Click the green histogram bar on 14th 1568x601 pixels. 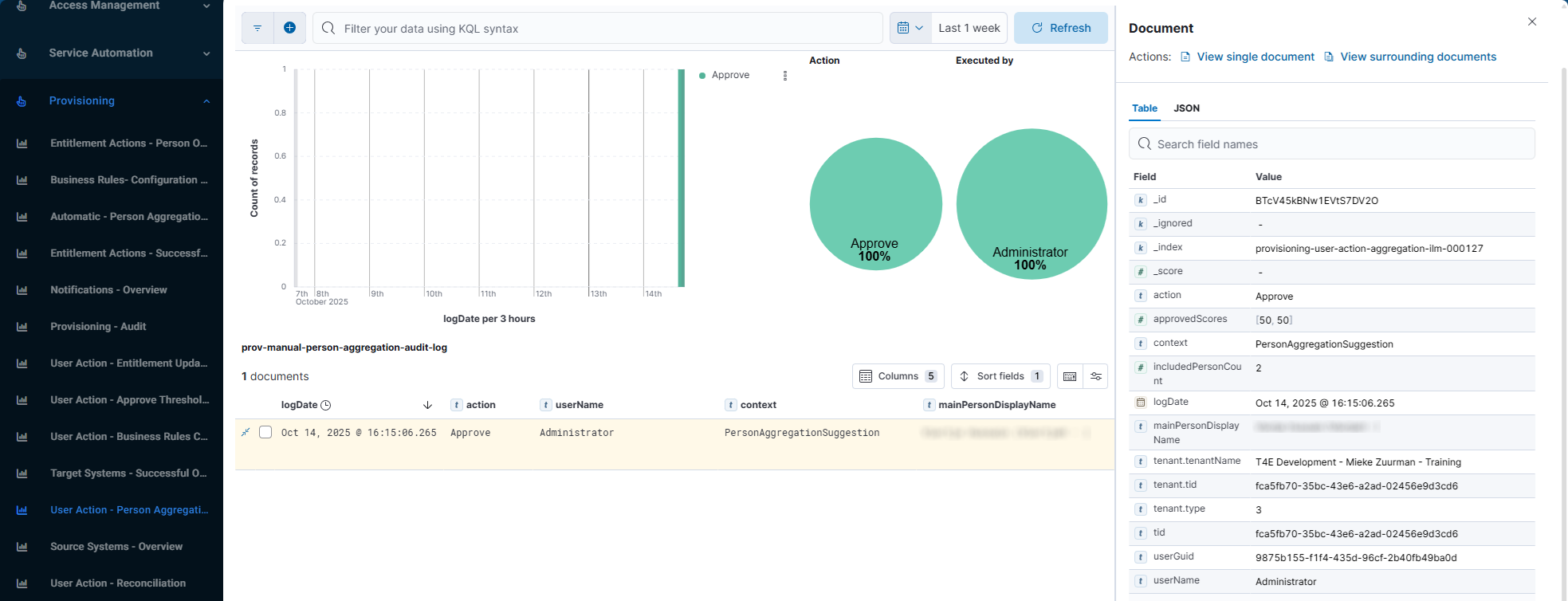[682, 178]
